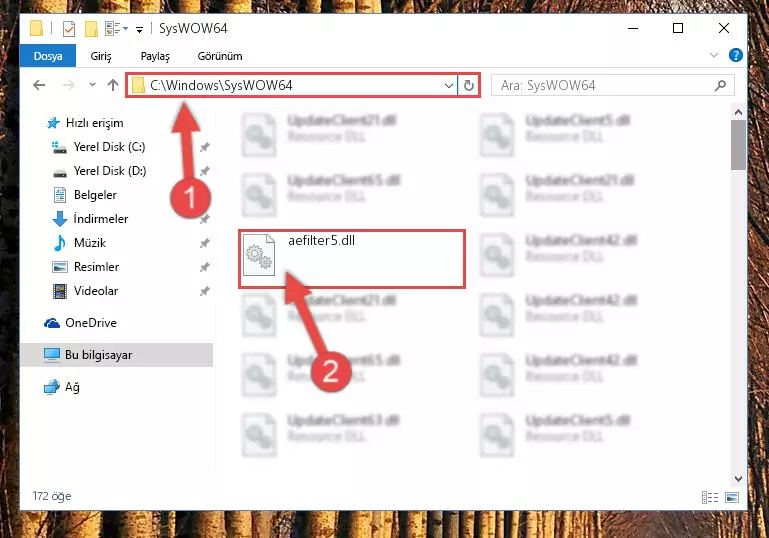Screen dimensions: 769x538
Task: Refresh the SysWOW64 folder view
Action: [468, 85]
